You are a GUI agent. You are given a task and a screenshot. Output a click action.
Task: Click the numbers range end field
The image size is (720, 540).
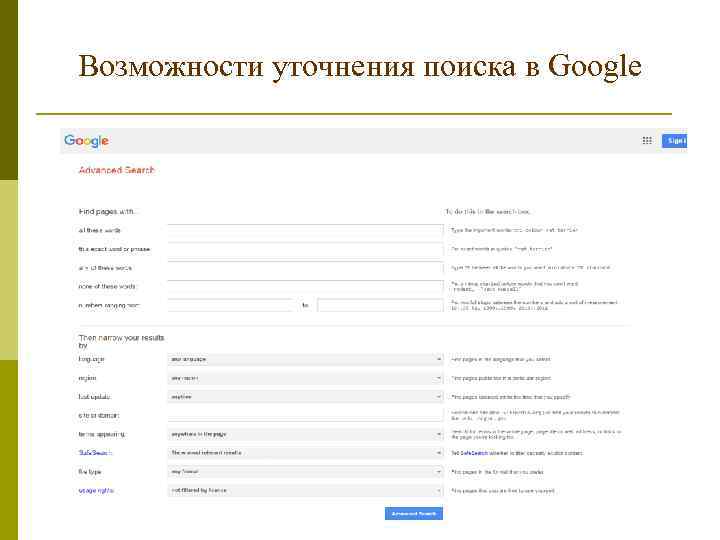pos(380,305)
